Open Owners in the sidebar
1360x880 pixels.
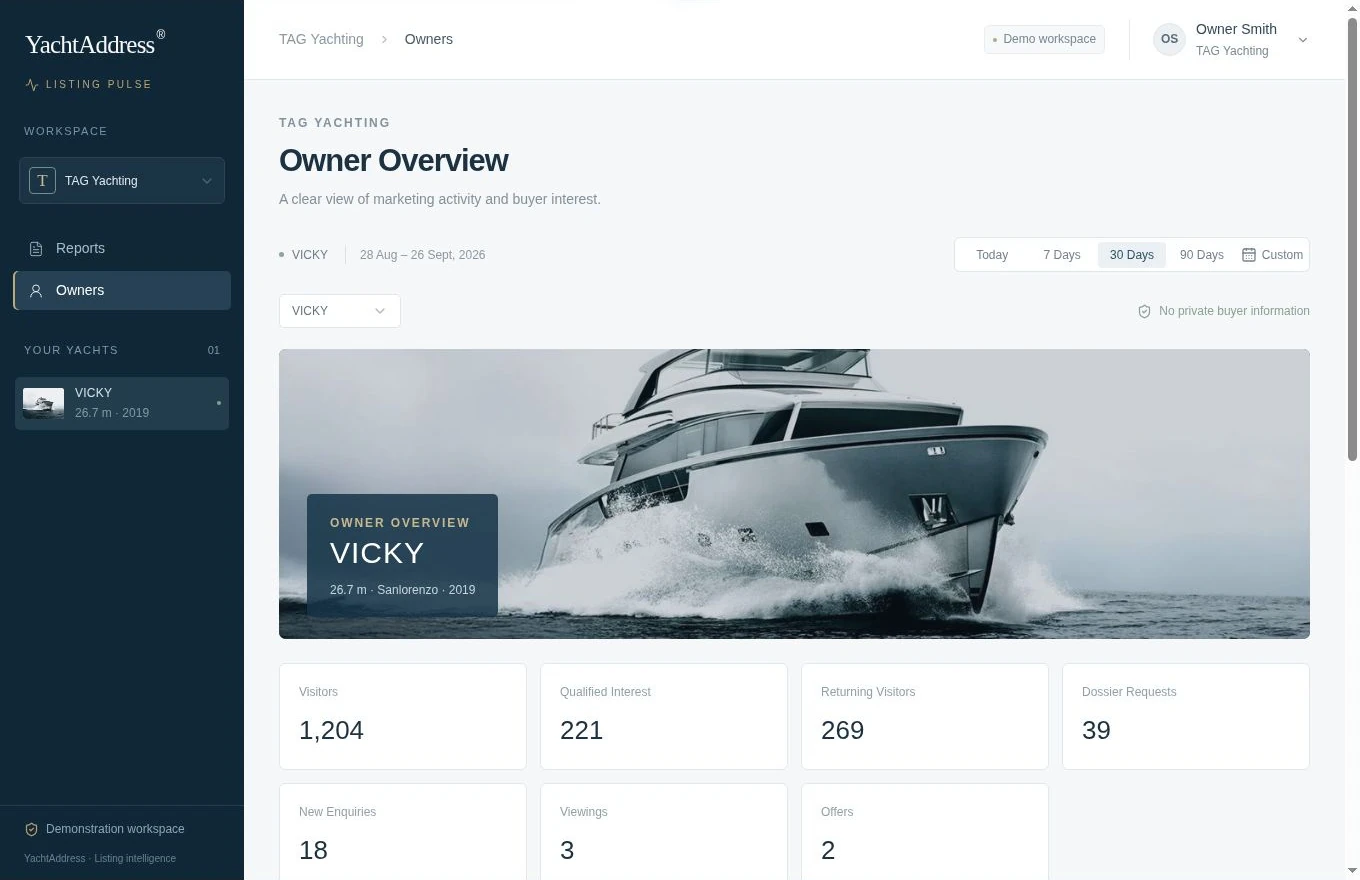coord(122,290)
